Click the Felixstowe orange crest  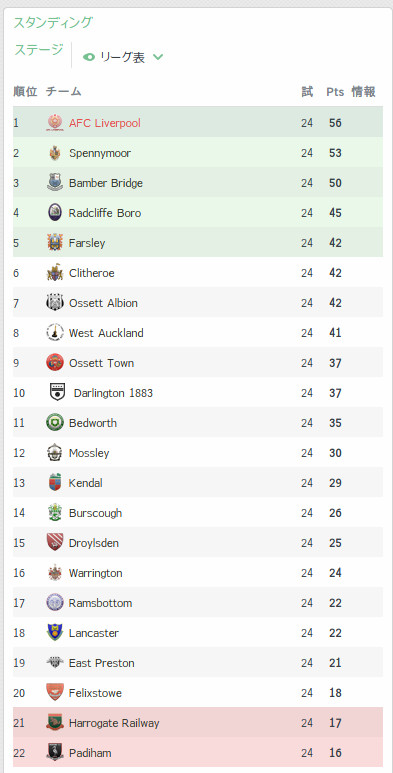click(55, 693)
